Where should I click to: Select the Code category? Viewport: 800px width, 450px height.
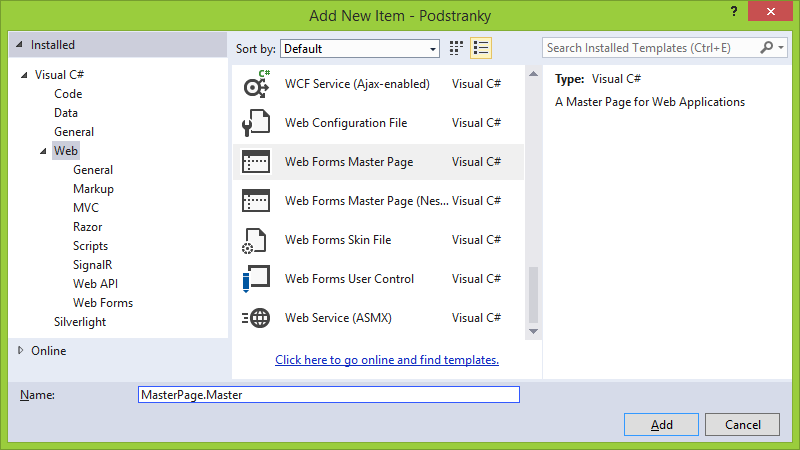68,94
